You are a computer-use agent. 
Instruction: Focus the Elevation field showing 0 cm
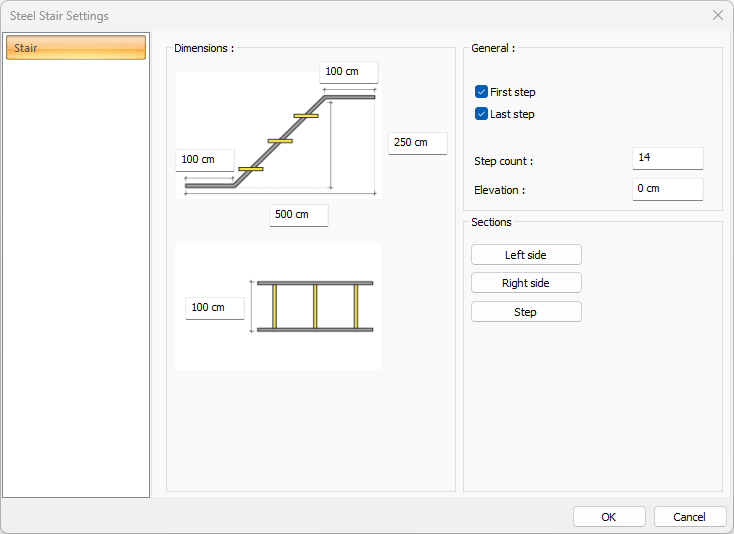coord(667,188)
